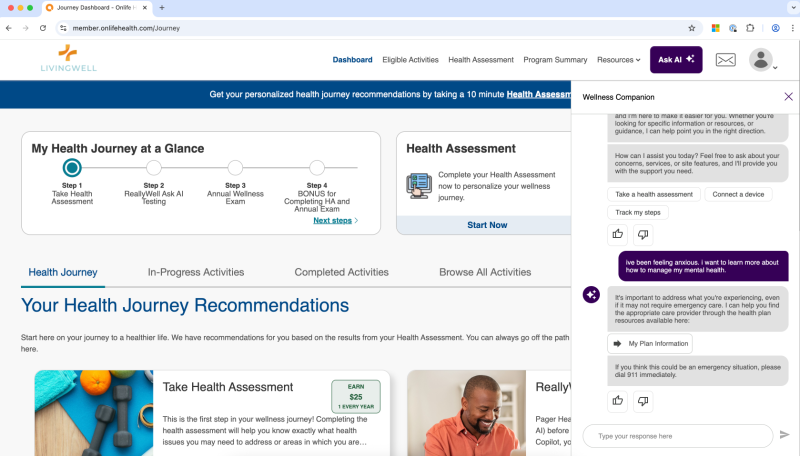Open the user profile avatar menu

point(762,60)
